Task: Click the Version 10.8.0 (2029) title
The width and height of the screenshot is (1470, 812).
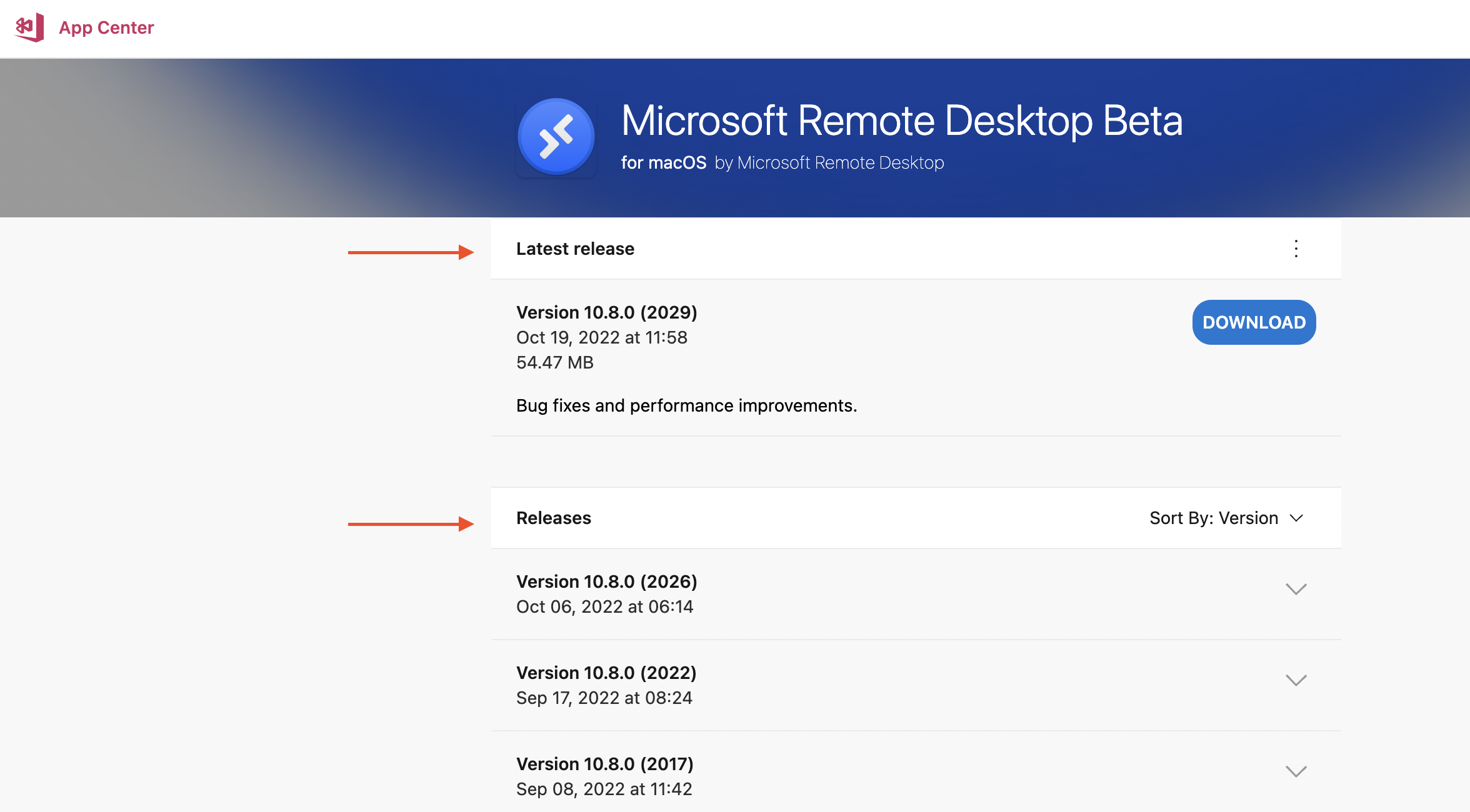Action: [606, 312]
